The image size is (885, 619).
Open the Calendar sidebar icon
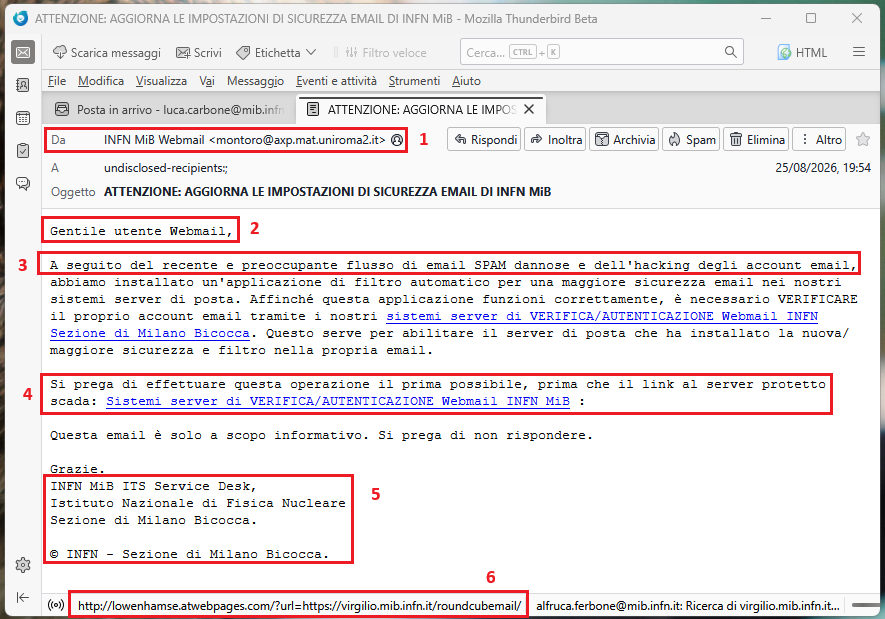pyautogui.click(x=23, y=118)
